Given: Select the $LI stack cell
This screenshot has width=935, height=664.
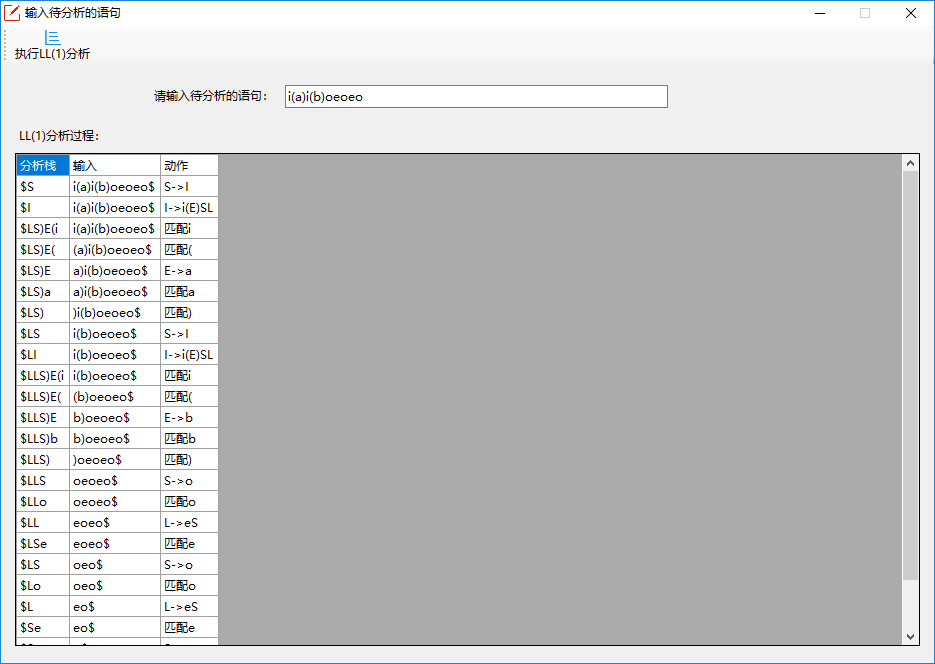Looking at the screenshot, I should pyautogui.click(x=43, y=355).
